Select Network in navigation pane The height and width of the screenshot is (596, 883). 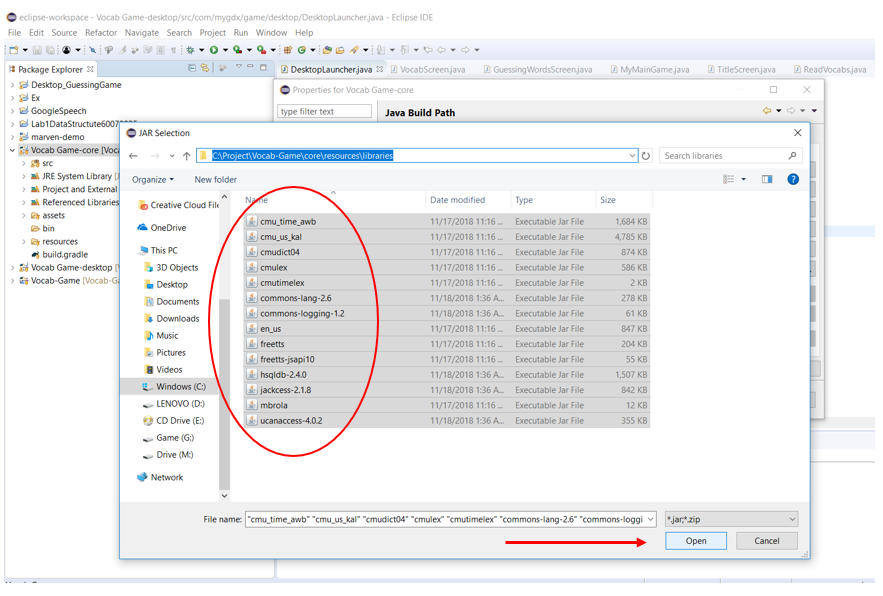(x=167, y=478)
